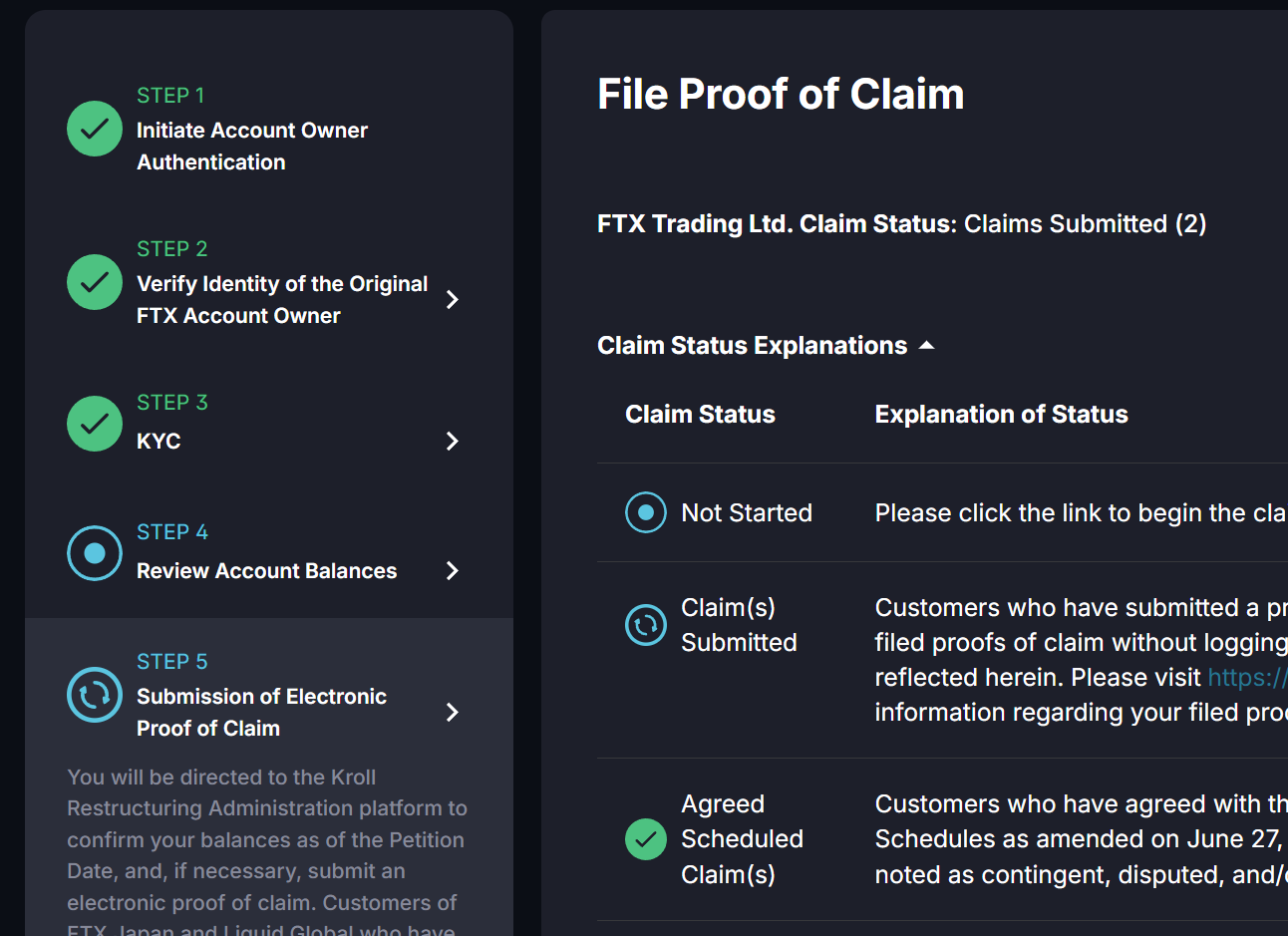Collapse Claim Status Explanations arrow
Viewport: 1288px width, 936px height.
926,345
